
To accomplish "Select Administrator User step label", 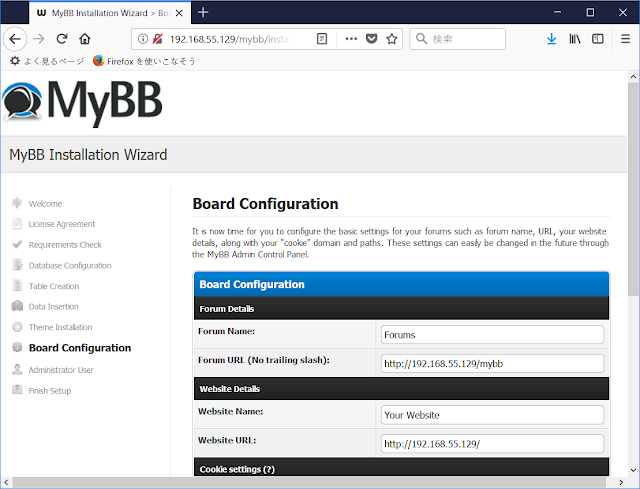I will tap(61, 370).
